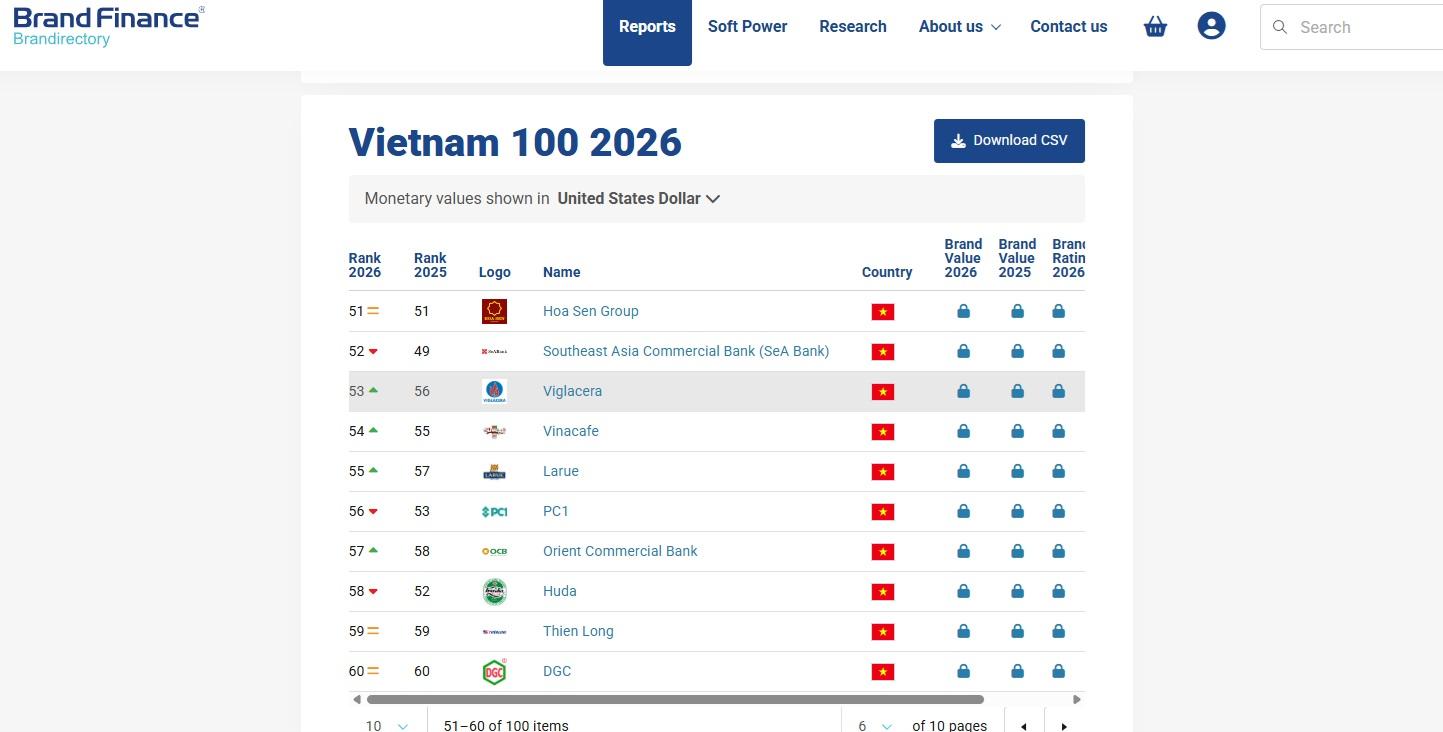Open the United States Dollar currency dropdown
Viewport: 1443px width, 732px height.
coord(639,198)
